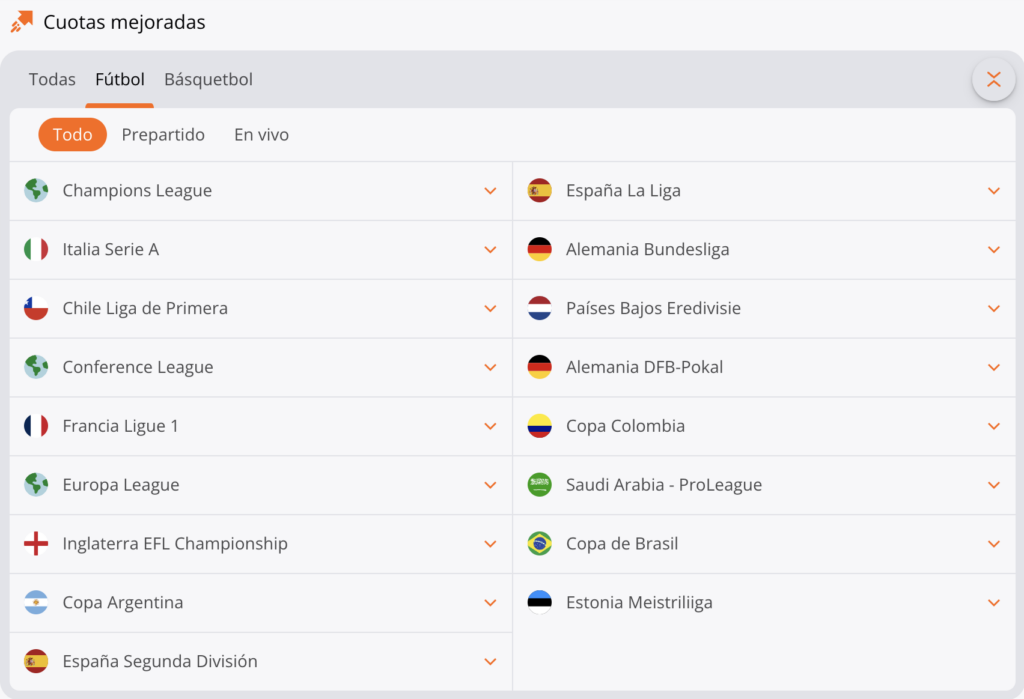Viewport: 1024px width, 699px height.
Task: Click the Champions League globe icon
Action: pos(36,191)
